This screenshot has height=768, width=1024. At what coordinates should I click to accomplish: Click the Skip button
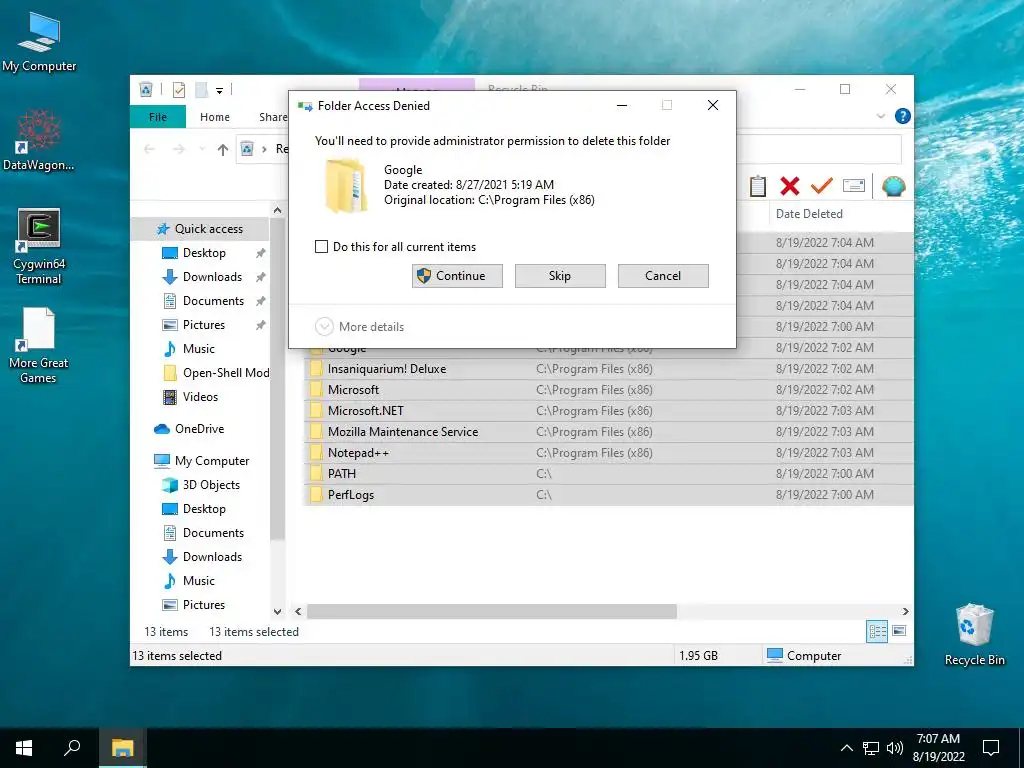coord(560,276)
